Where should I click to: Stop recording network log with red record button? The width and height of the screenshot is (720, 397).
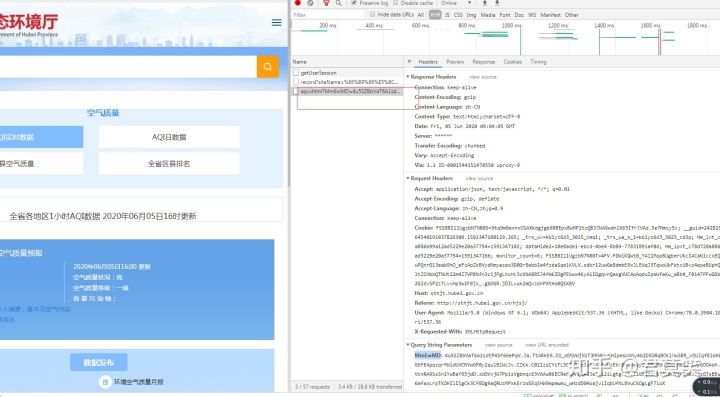point(298,3)
